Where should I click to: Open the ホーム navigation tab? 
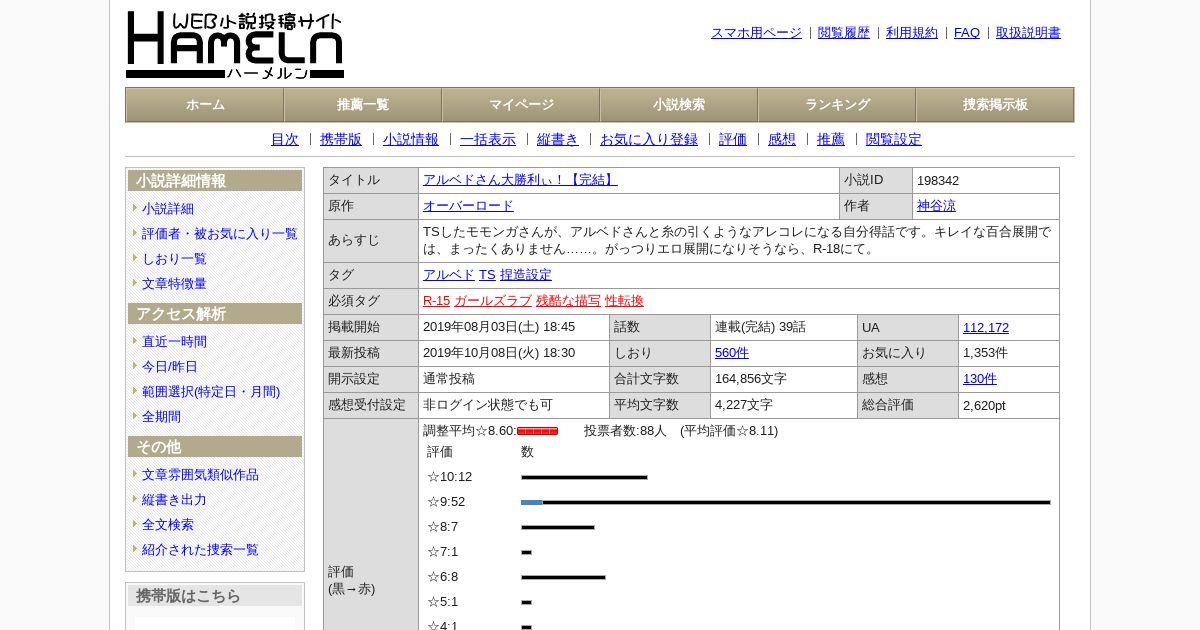205,105
